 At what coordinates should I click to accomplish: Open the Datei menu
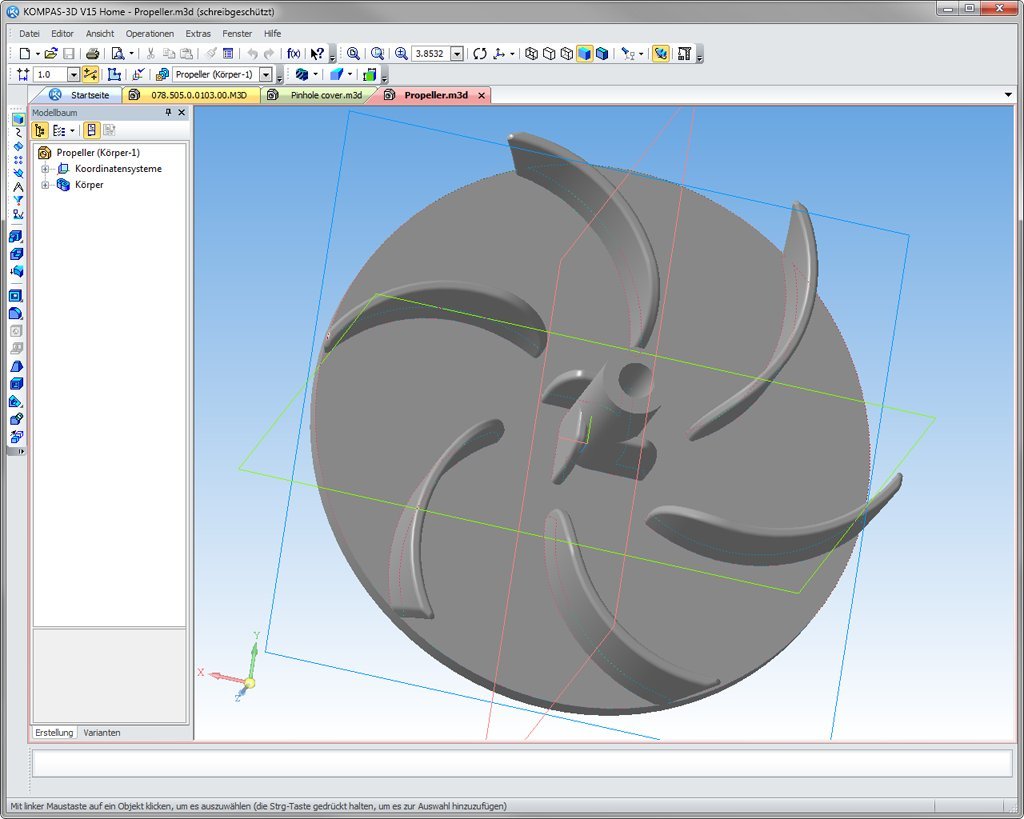coord(29,33)
